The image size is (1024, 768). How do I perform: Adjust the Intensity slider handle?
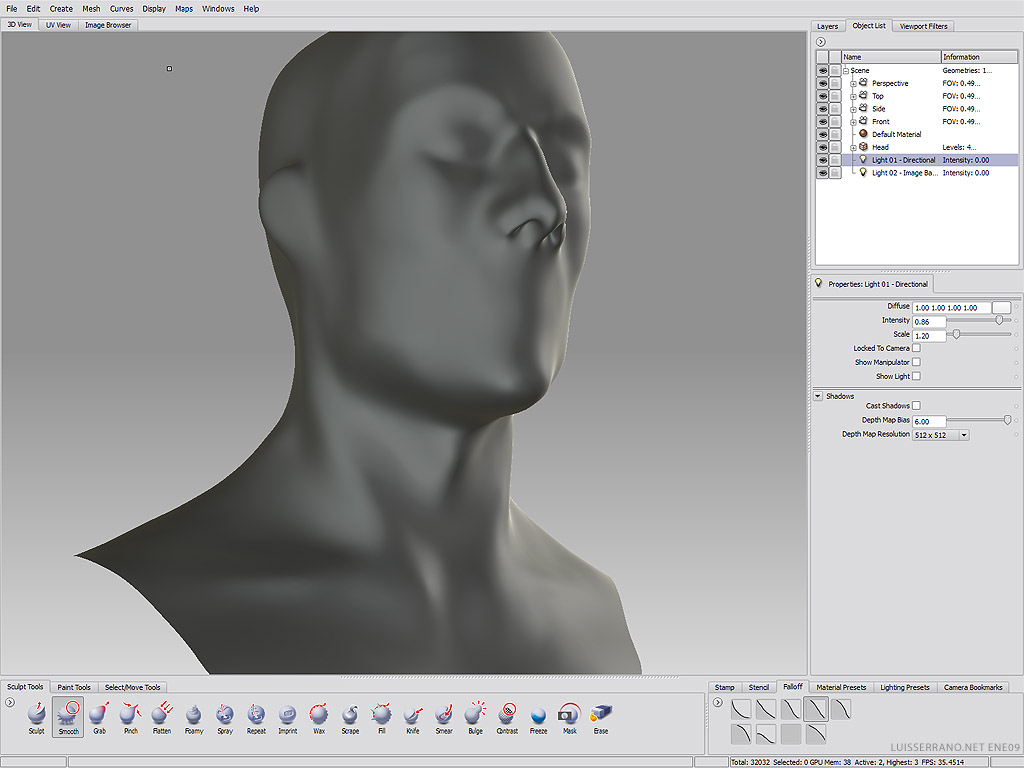(999, 320)
